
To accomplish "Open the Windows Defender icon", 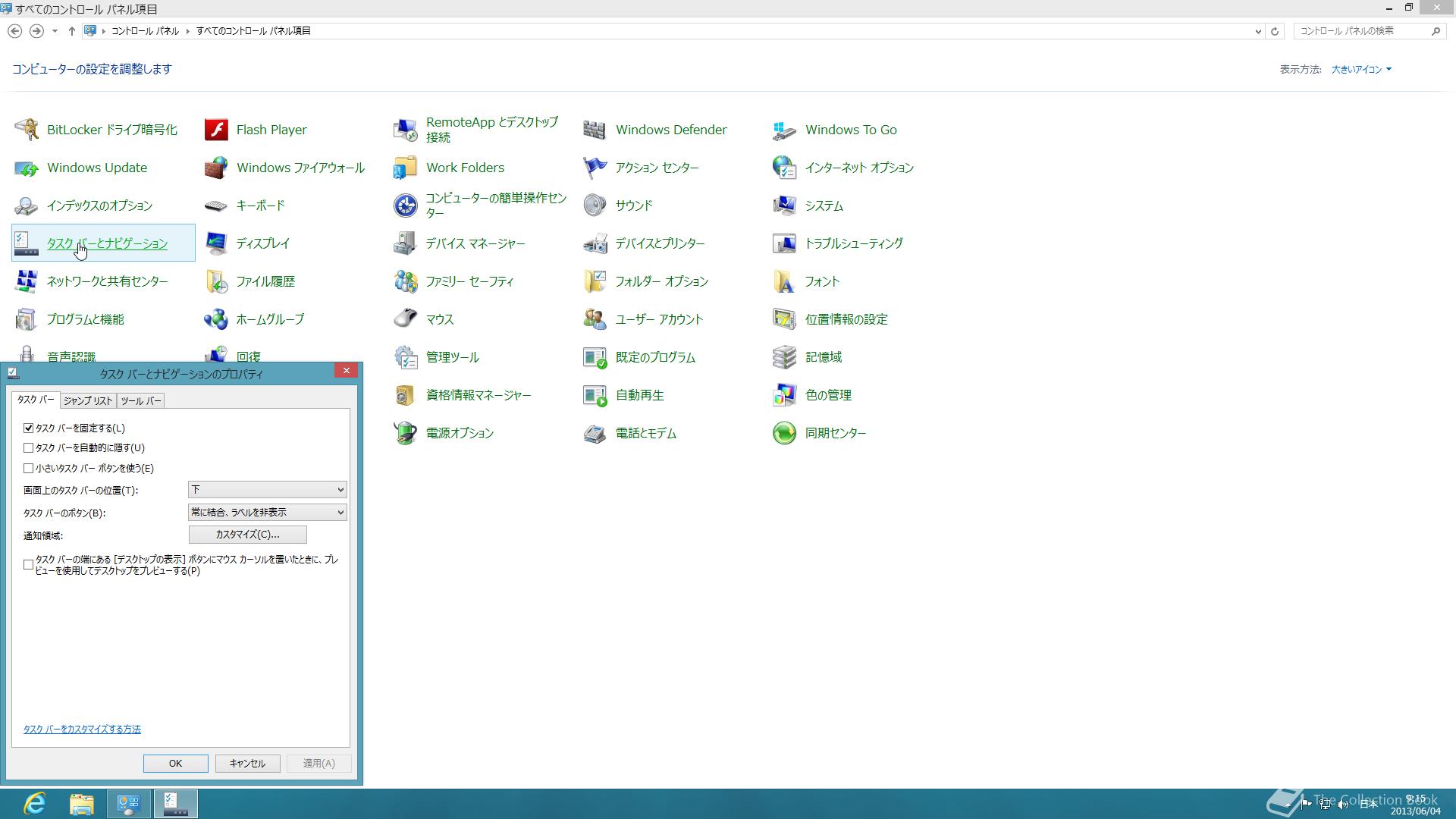I will [595, 130].
